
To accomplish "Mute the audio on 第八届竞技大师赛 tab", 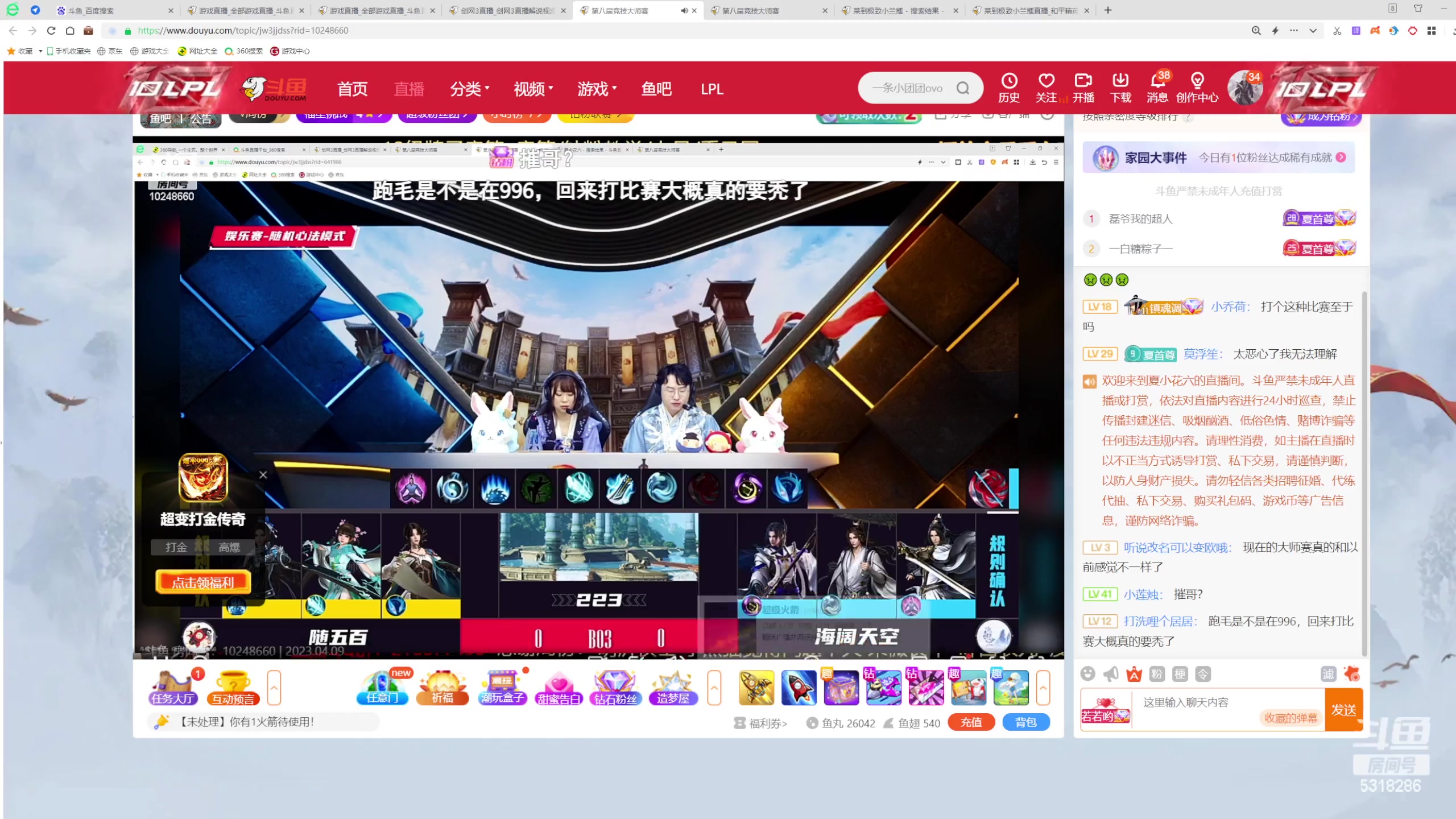I will 684,10.
